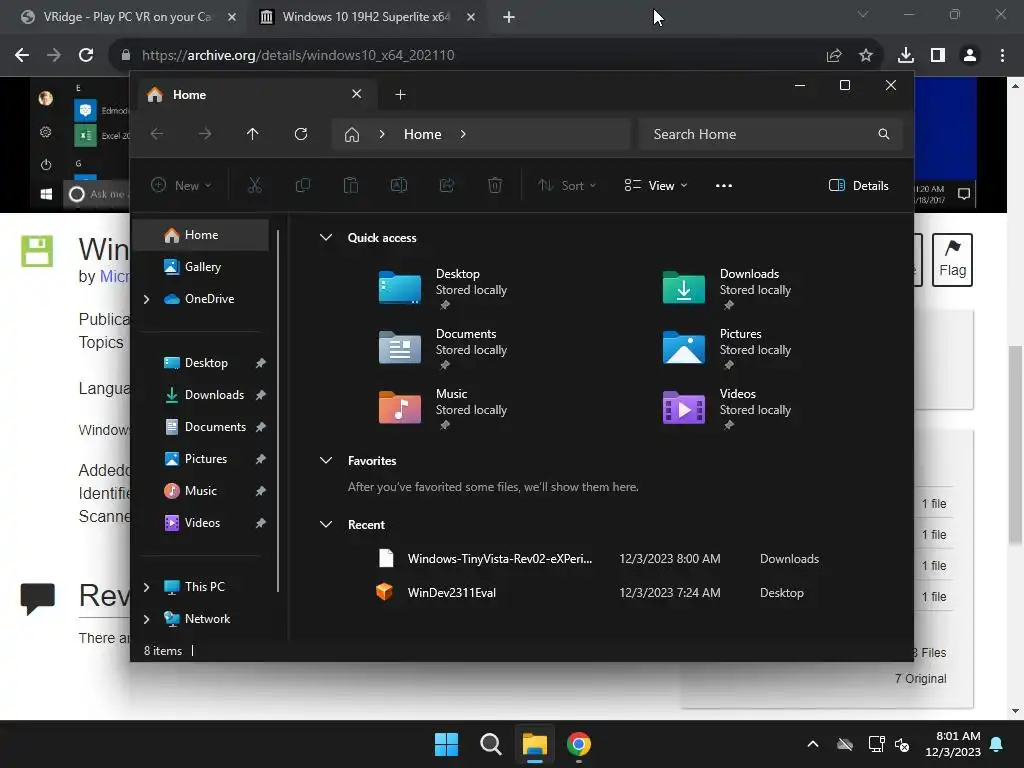
Task: Click the Delete trash icon in Explorer
Action: [495, 185]
